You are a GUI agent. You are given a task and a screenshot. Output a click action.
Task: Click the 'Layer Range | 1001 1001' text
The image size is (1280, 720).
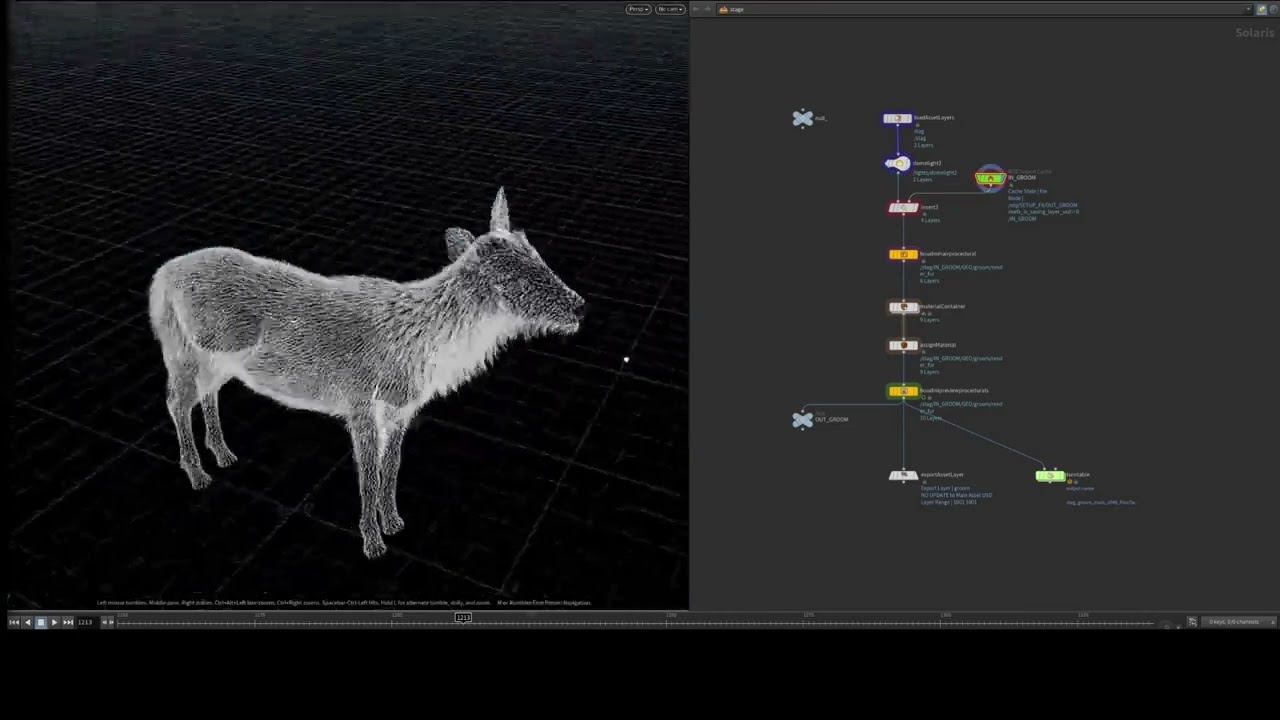[949, 502]
